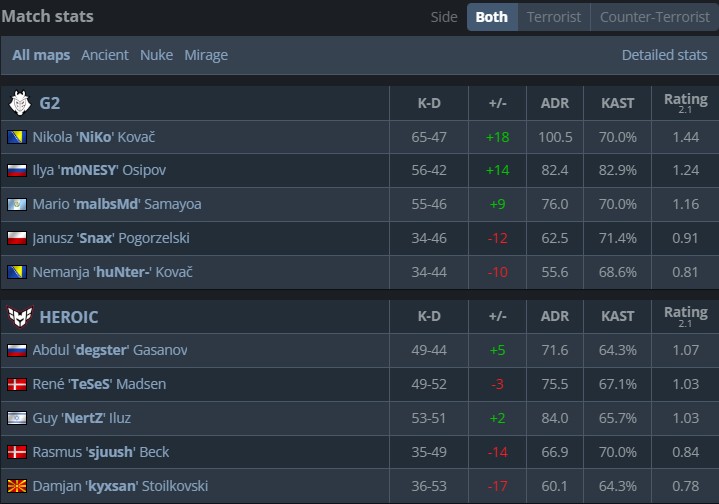Switch to the Ancient map tab
Screen dimensions: 719x504
pos(105,55)
